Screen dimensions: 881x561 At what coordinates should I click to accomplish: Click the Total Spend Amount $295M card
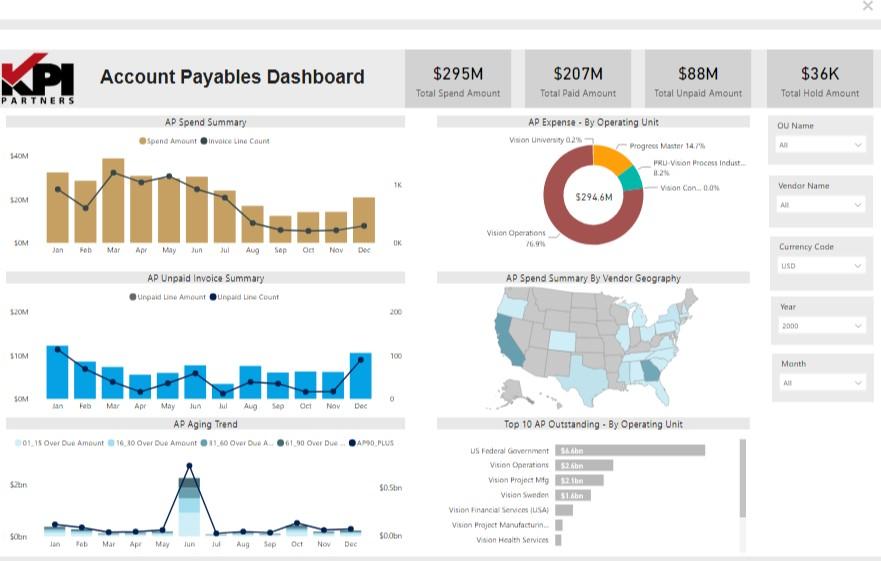[457, 79]
